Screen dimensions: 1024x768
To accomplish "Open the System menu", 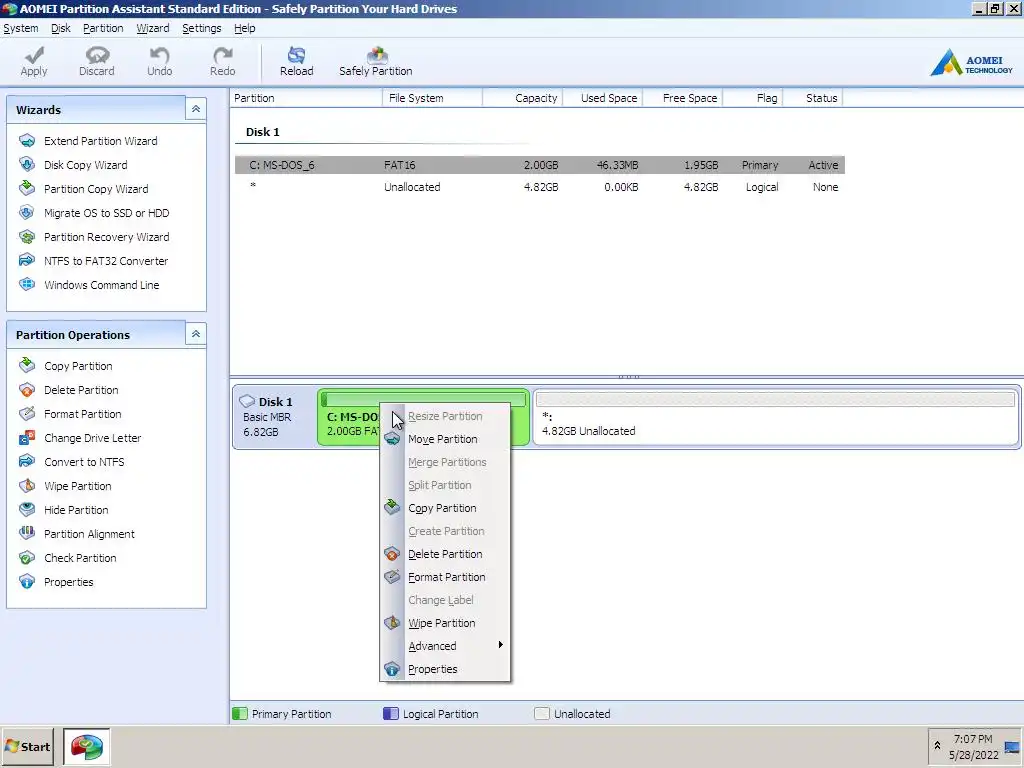I will pyautogui.click(x=21, y=28).
